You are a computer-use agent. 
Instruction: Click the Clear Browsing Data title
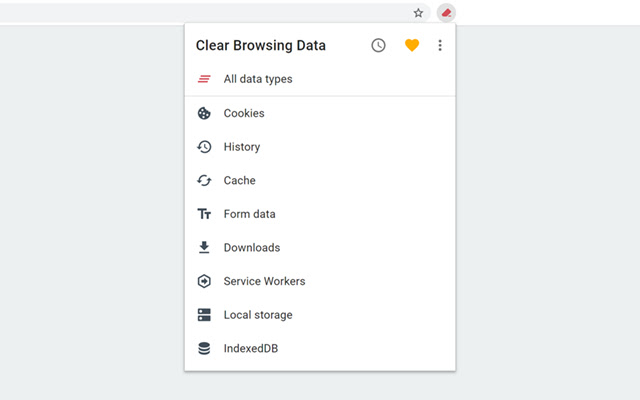click(261, 45)
